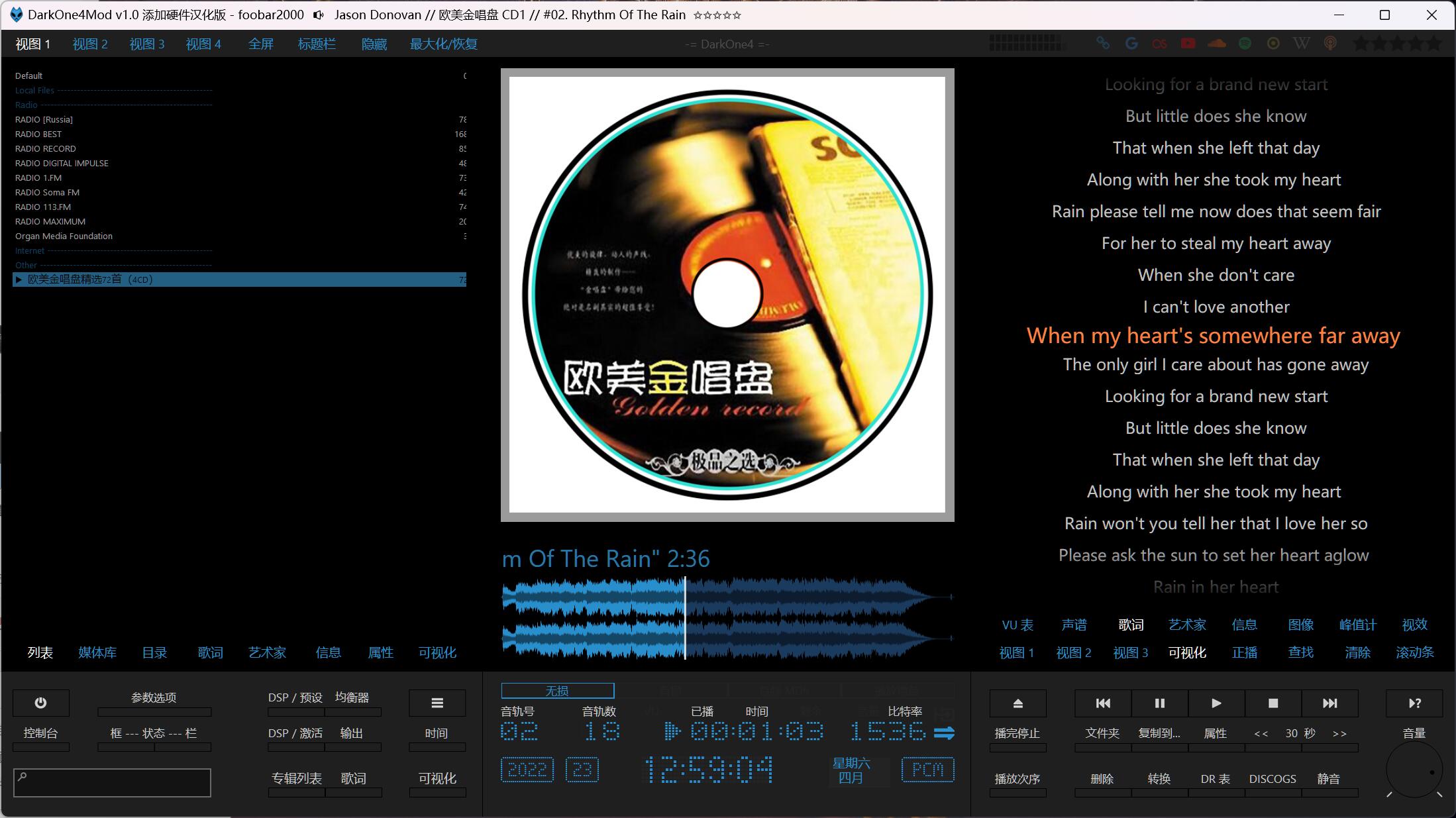
Task: Switch to 视图 3 in top menu
Action: [x=147, y=44]
